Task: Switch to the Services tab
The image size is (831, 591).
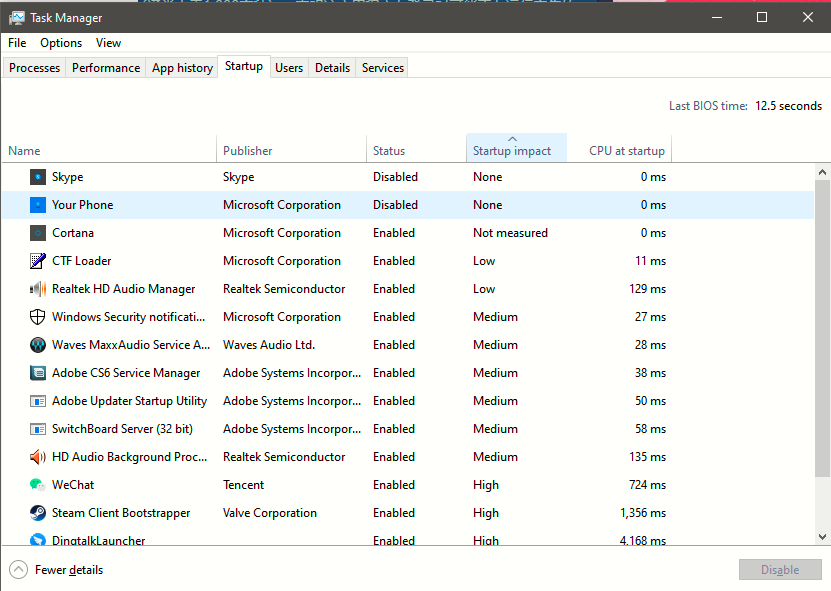Action: pyautogui.click(x=383, y=68)
